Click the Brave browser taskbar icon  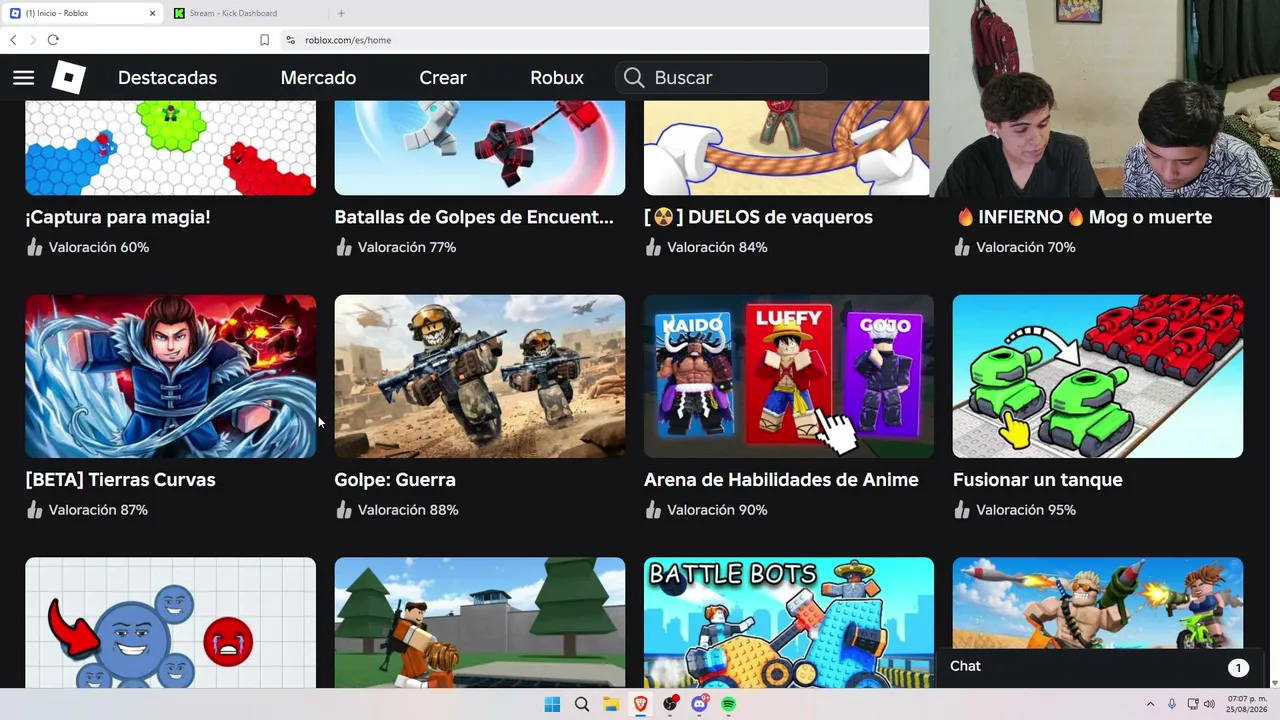point(640,704)
